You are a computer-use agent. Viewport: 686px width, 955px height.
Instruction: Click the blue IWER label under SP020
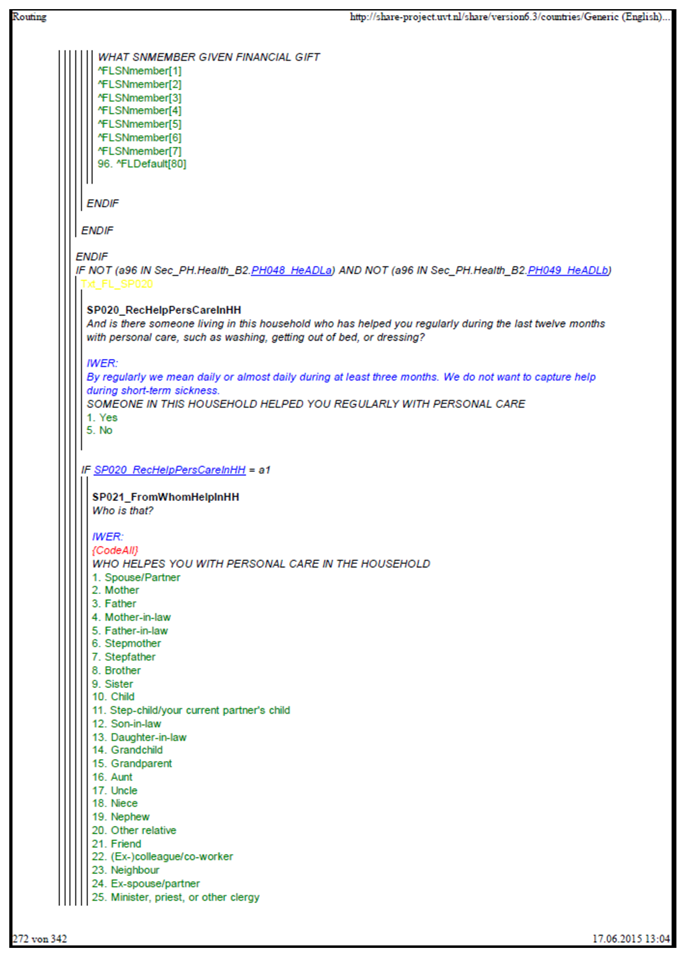pos(102,364)
